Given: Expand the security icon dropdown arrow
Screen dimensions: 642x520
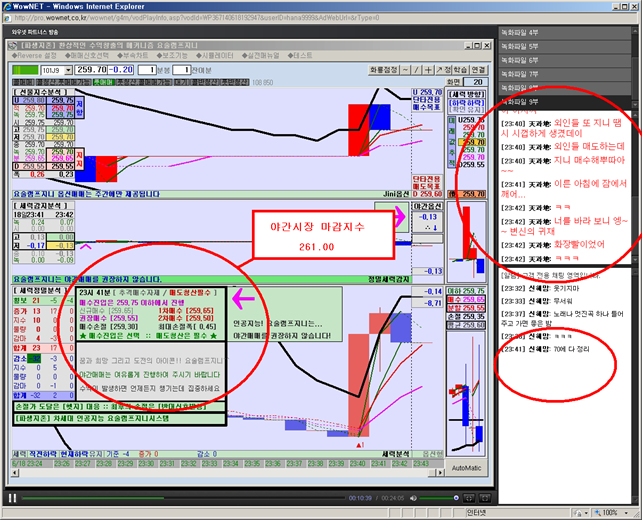Looking at the screenshot, I should [x=586, y=513].
